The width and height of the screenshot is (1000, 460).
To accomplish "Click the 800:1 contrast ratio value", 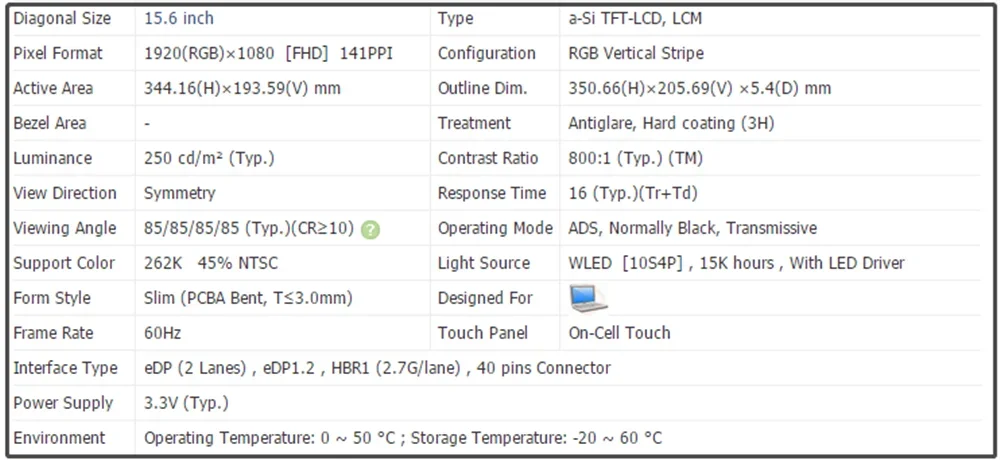I will click(x=635, y=158).
